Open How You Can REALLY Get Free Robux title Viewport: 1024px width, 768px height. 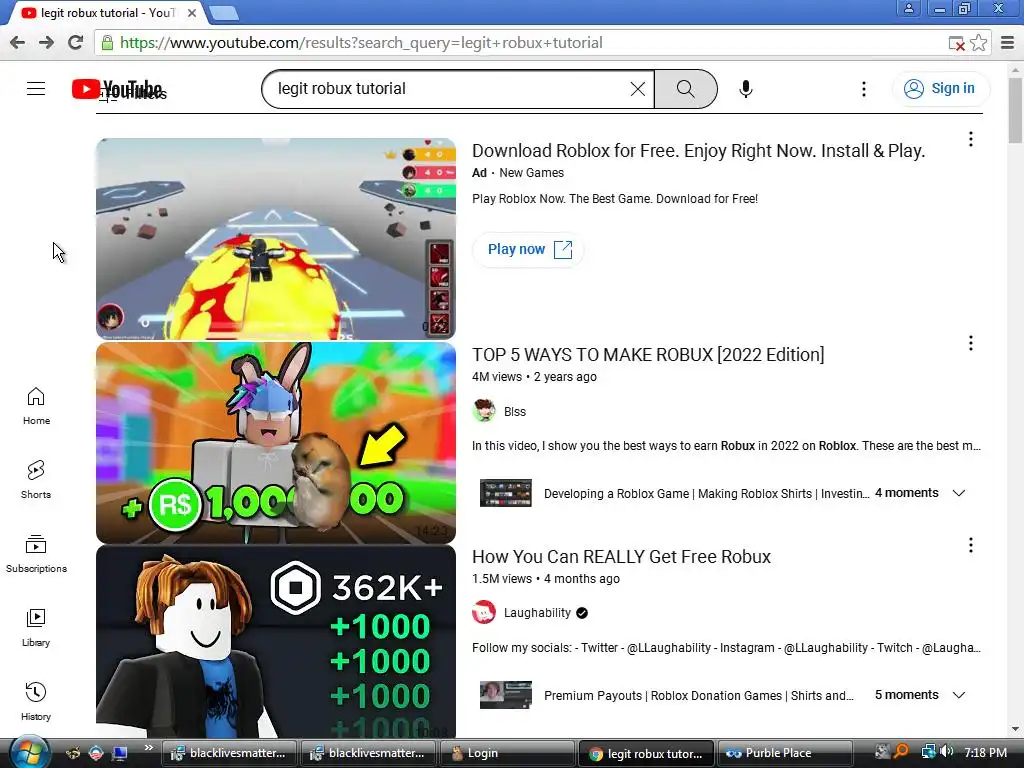(621, 556)
